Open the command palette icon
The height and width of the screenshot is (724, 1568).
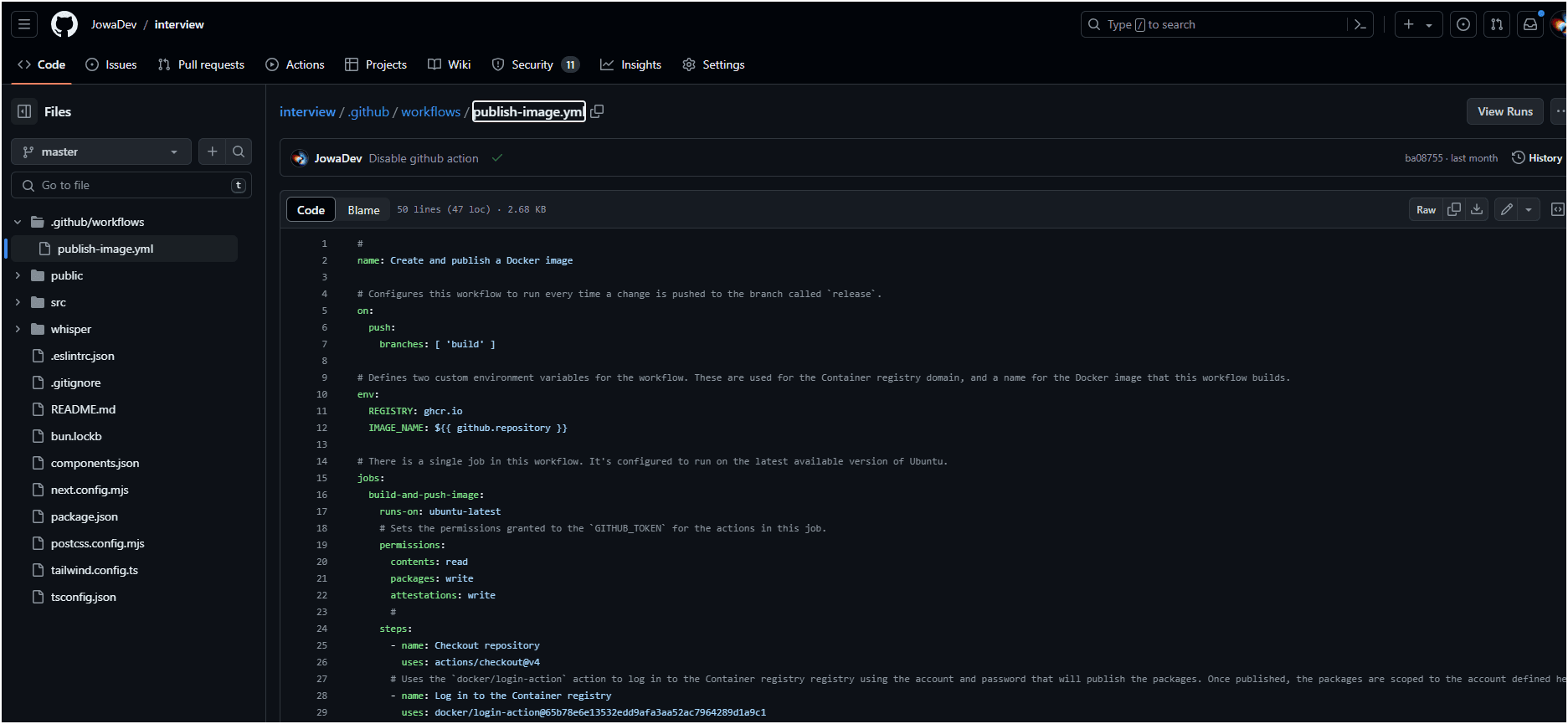tap(1360, 24)
